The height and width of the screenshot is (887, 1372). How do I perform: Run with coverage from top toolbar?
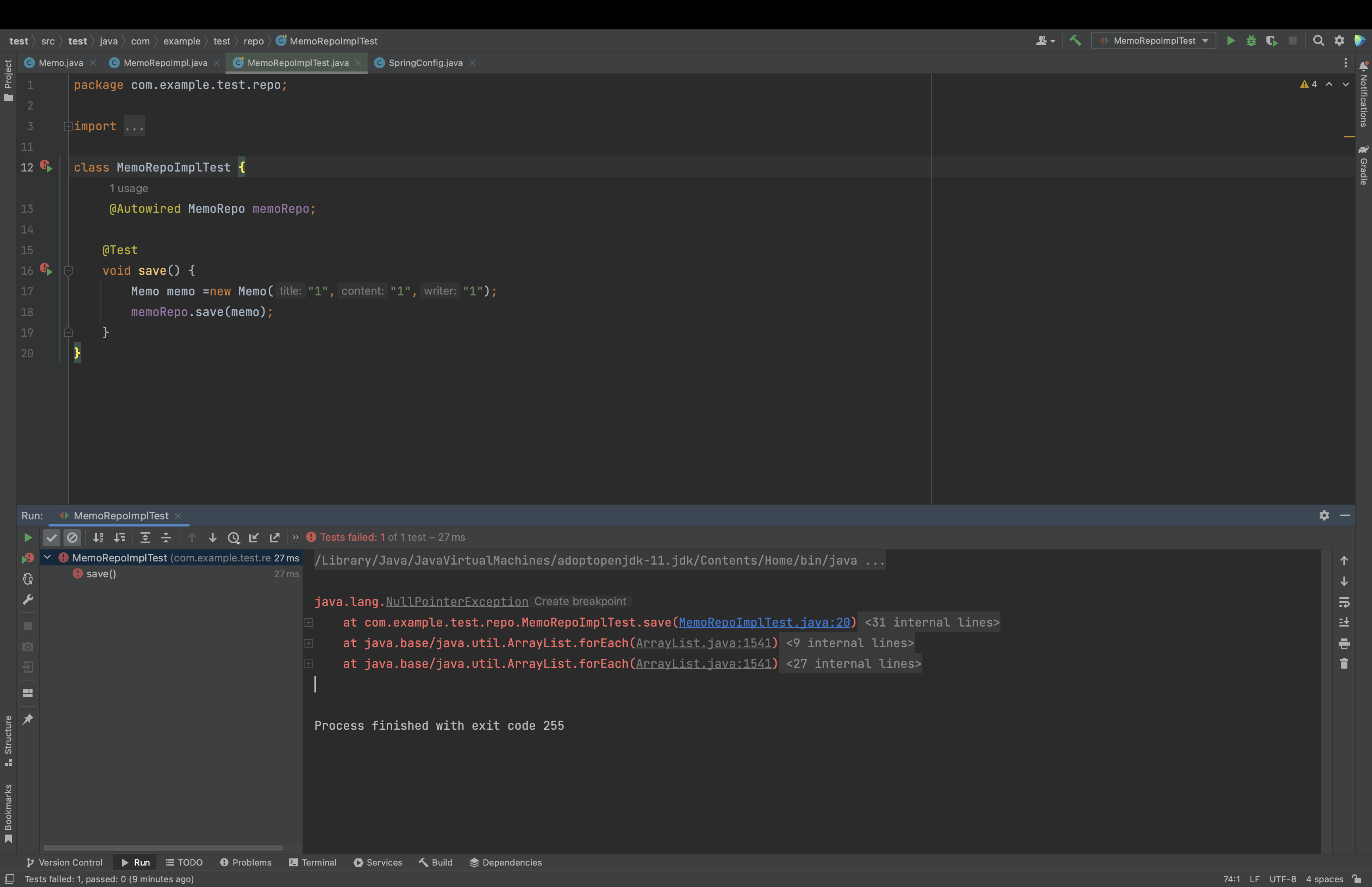tap(1272, 40)
